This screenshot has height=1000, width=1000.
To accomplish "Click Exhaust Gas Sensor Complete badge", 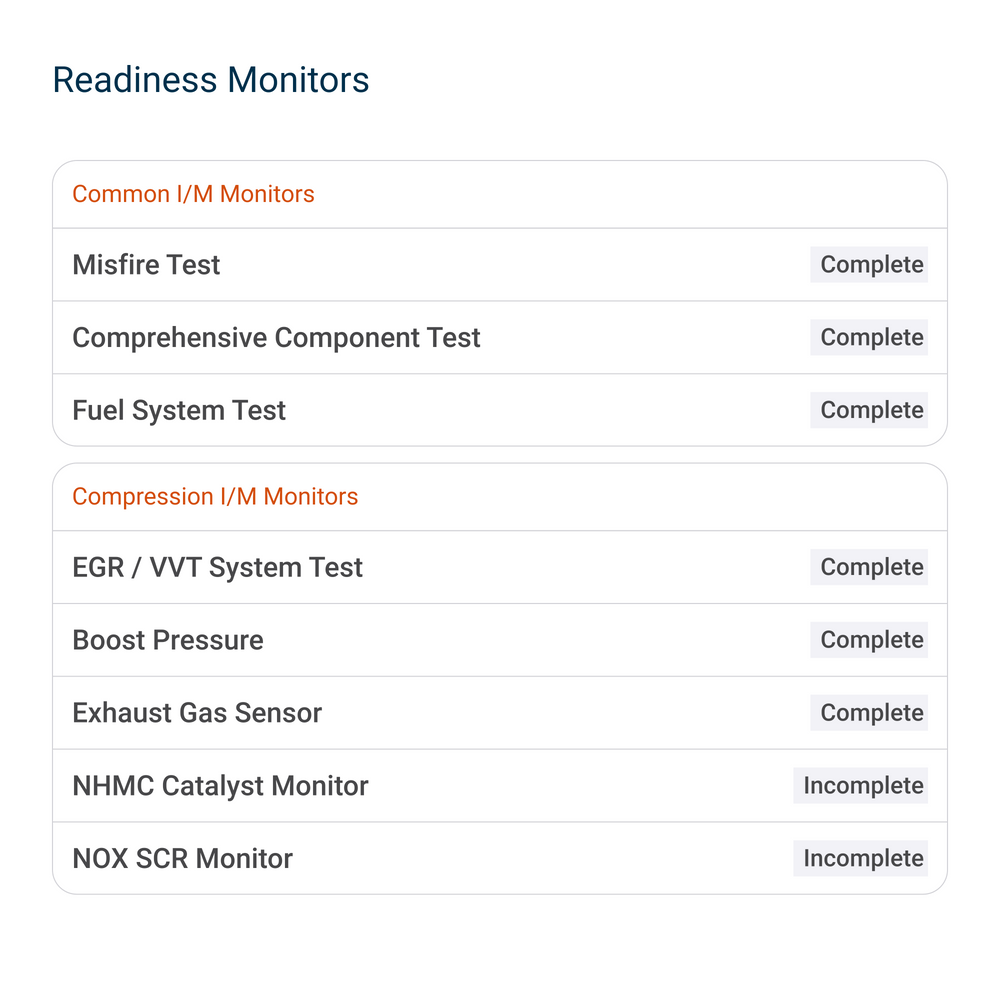I will point(869,712).
